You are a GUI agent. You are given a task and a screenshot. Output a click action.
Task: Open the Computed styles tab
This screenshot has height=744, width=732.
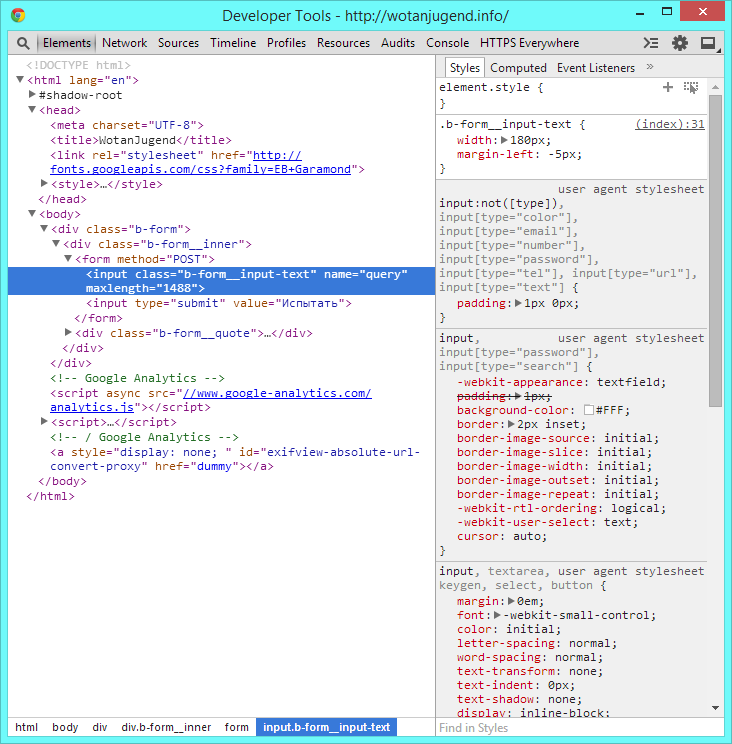coord(518,68)
